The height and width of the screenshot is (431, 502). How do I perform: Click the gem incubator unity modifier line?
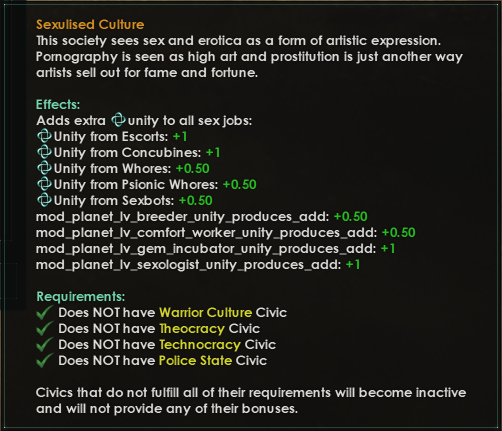tap(215, 249)
